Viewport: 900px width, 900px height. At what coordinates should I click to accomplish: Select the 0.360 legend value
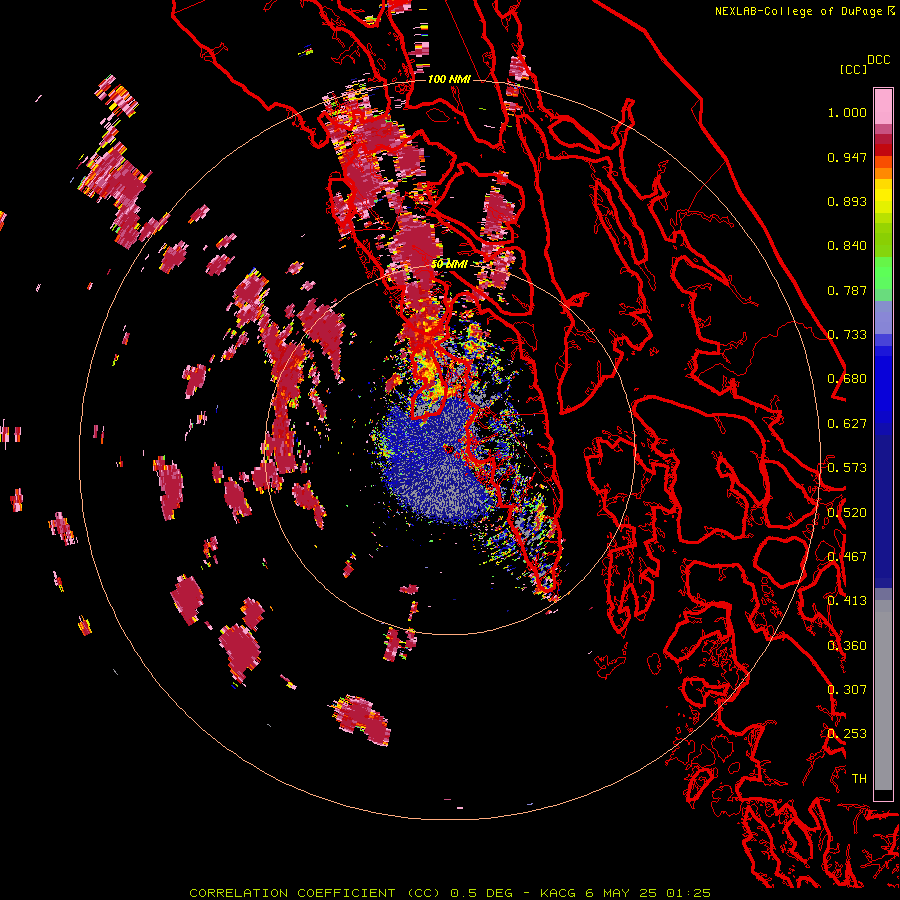[847, 645]
